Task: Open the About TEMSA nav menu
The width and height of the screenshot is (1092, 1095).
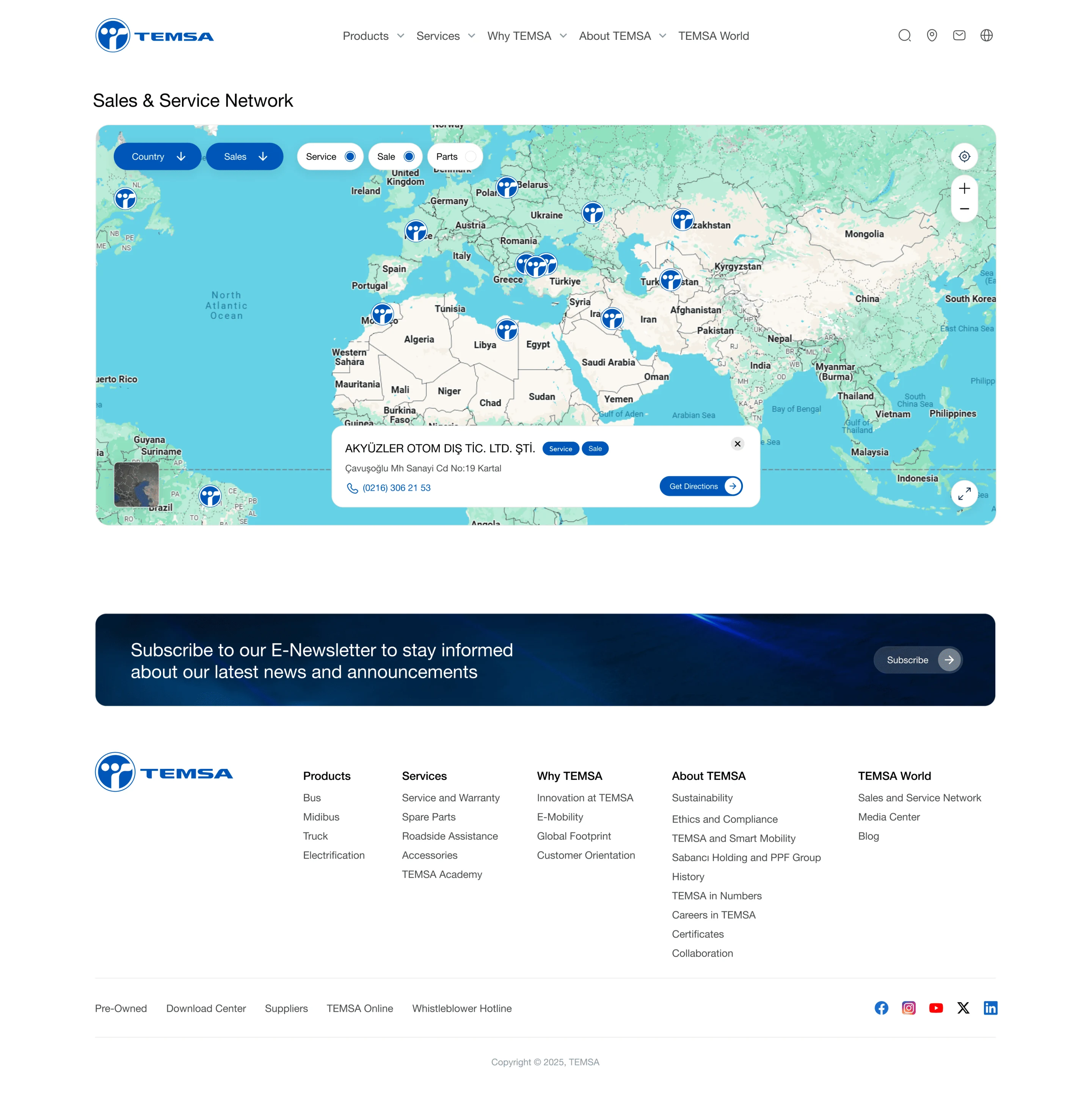Action: tap(615, 36)
